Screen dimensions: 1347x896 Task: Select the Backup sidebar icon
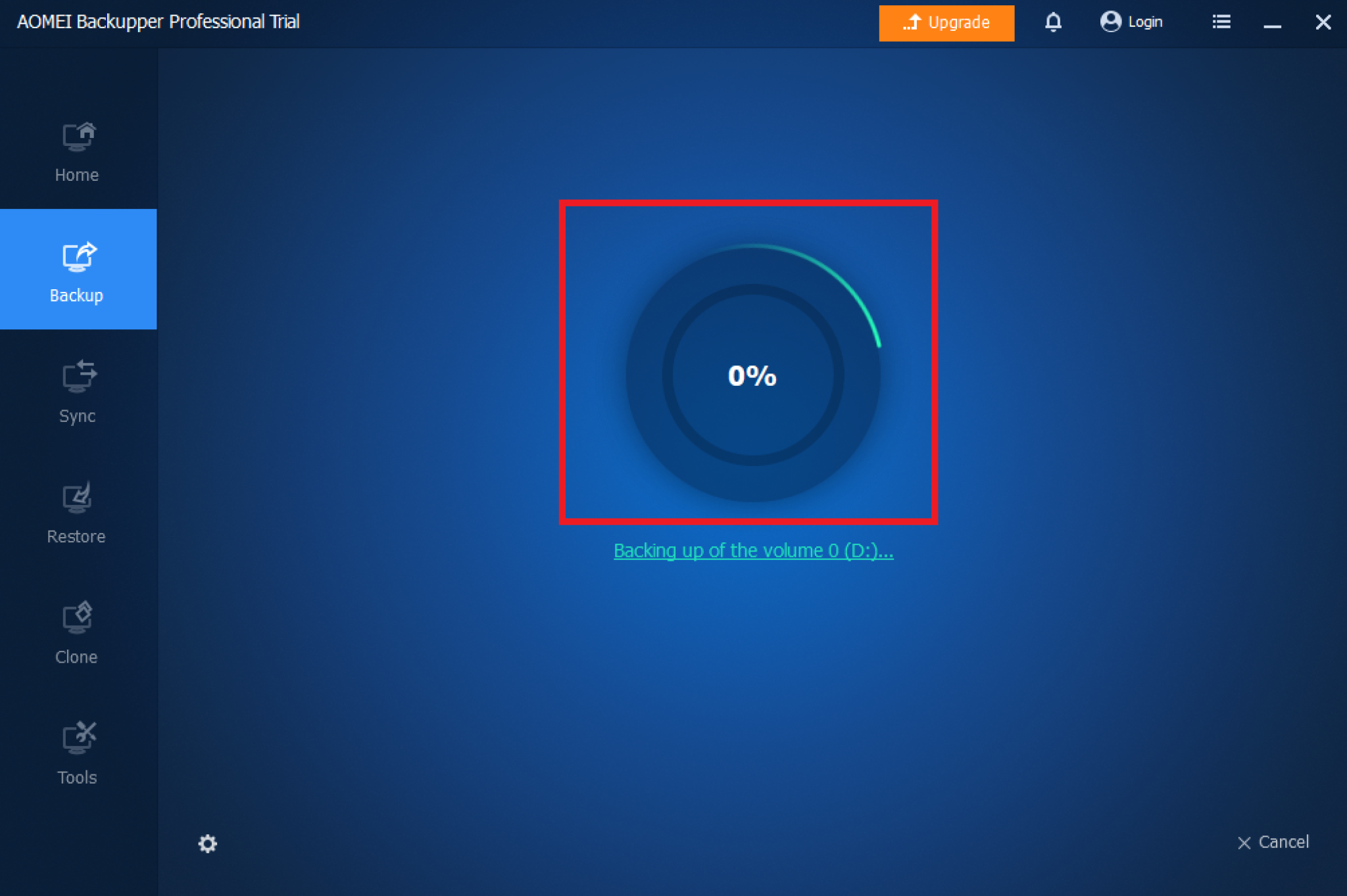[78, 257]
